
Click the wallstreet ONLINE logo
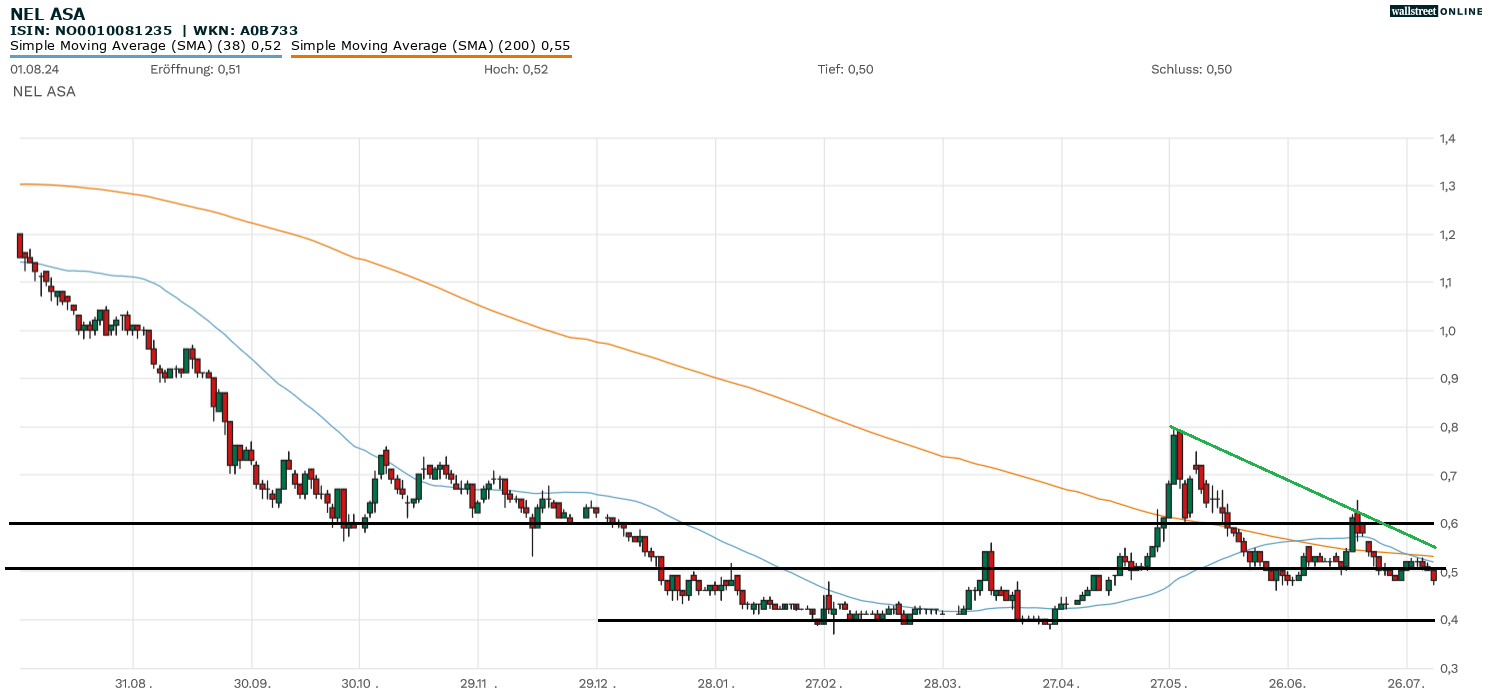(x=1437, y=11)
